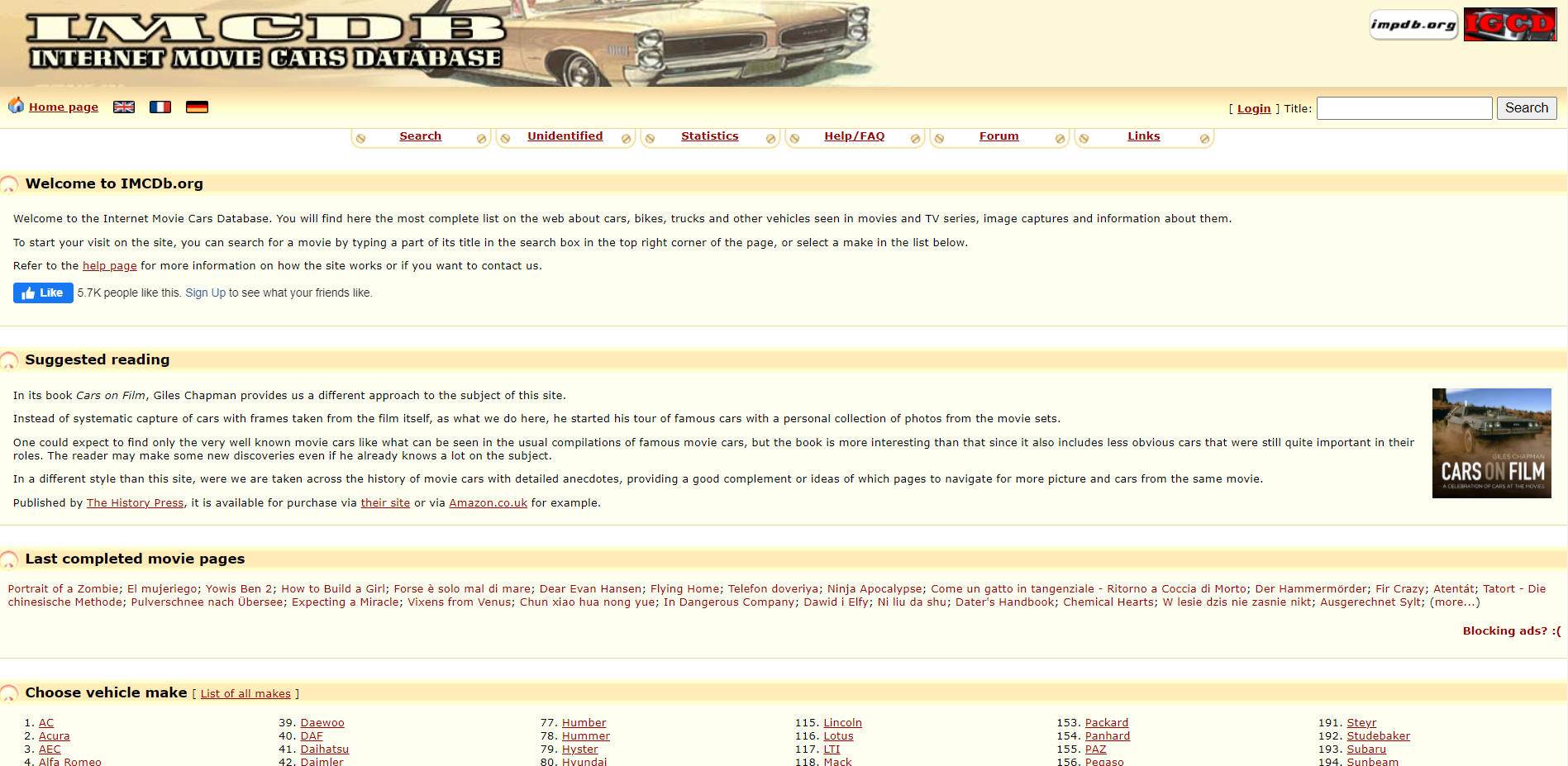Switch language with the UK flag

click(124, 107)
